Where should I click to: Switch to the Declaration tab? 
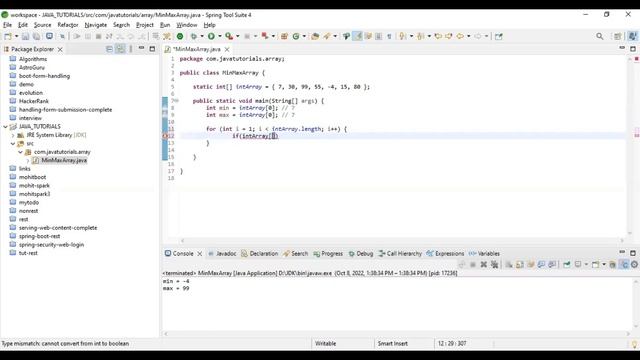click(260, 253)
